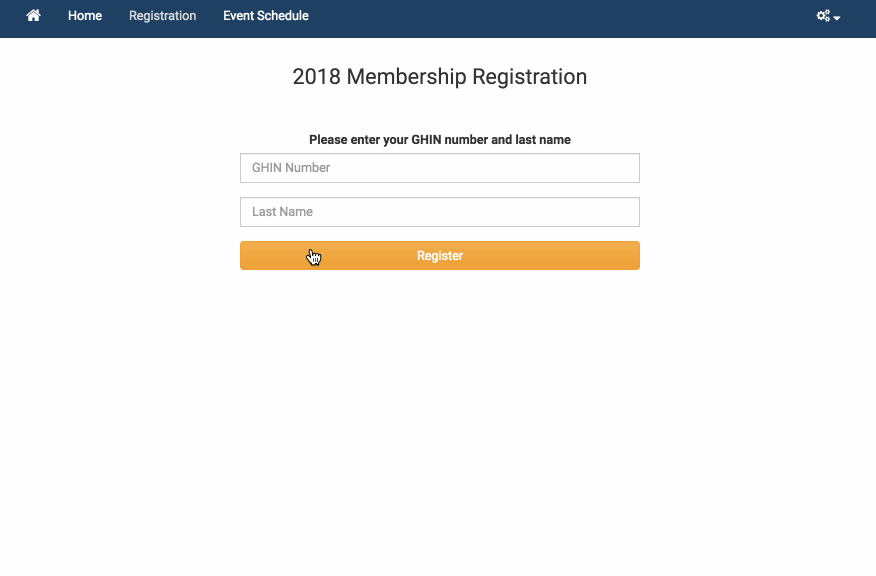Submit the form using Register
Screen dimensions: 876x576
(x=440, y=255)
